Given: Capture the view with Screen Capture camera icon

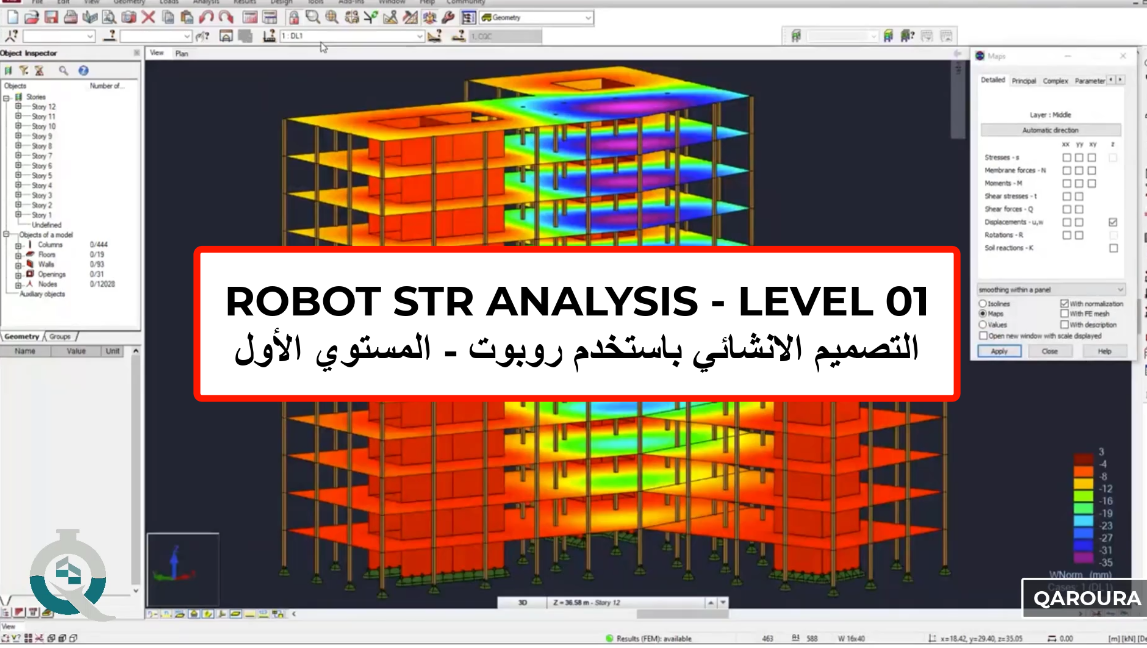Looking at the screenshot, I should coord(128,18).
